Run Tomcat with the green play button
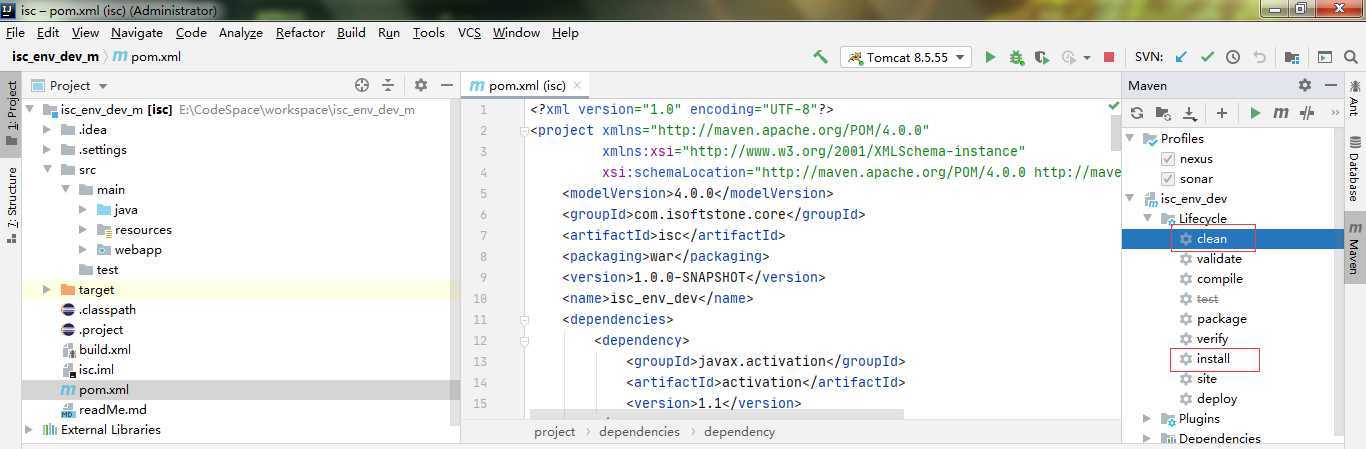Viewport: 1366px width, 449px height. (990, 57)
